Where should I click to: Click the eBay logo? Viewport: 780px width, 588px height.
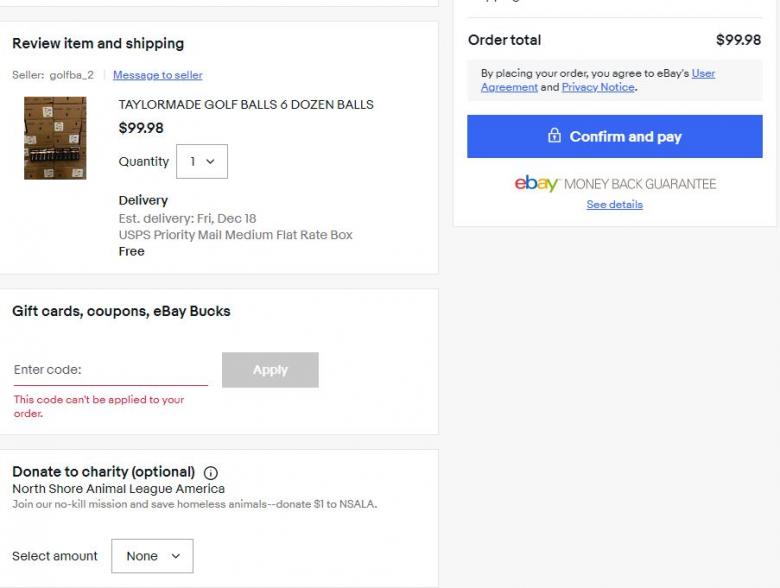(536, 184)
